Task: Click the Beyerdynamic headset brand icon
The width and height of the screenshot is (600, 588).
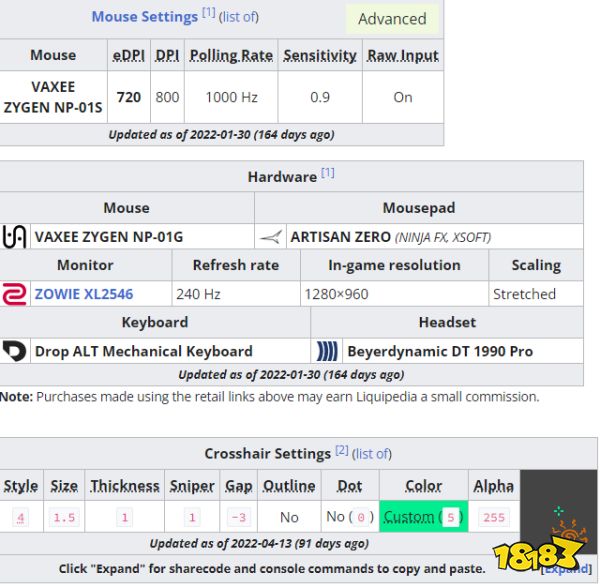Action: pos(327,351)
